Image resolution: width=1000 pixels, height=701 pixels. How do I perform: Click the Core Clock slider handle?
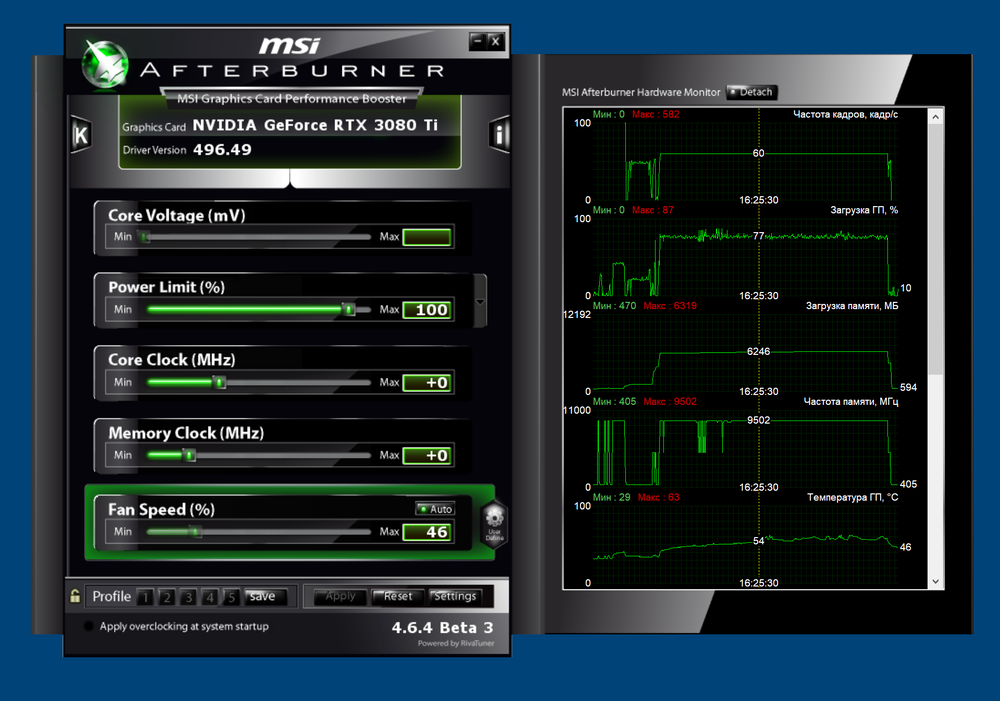[219, 382]
